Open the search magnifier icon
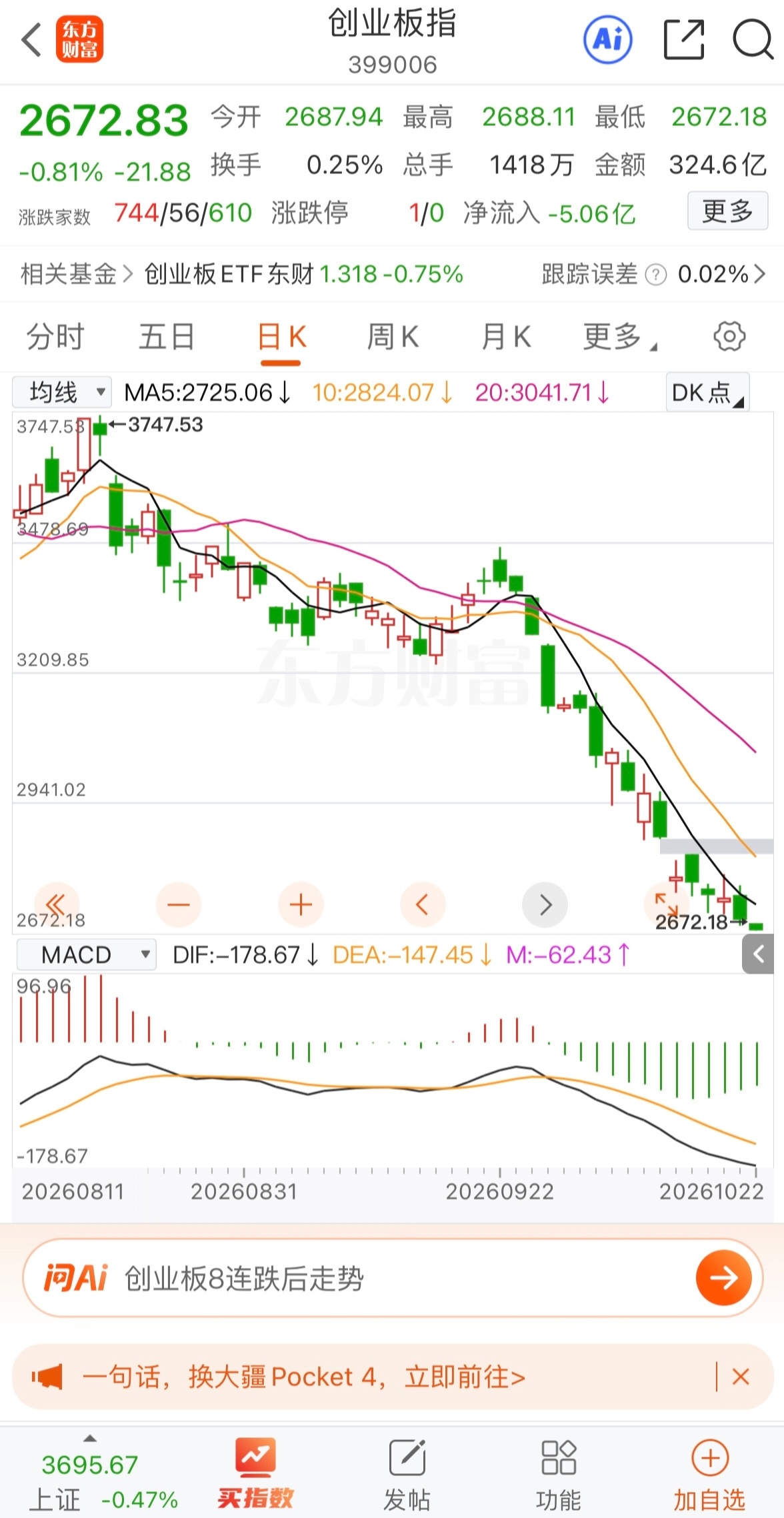The image size is (784, 1518). point(753,39)
